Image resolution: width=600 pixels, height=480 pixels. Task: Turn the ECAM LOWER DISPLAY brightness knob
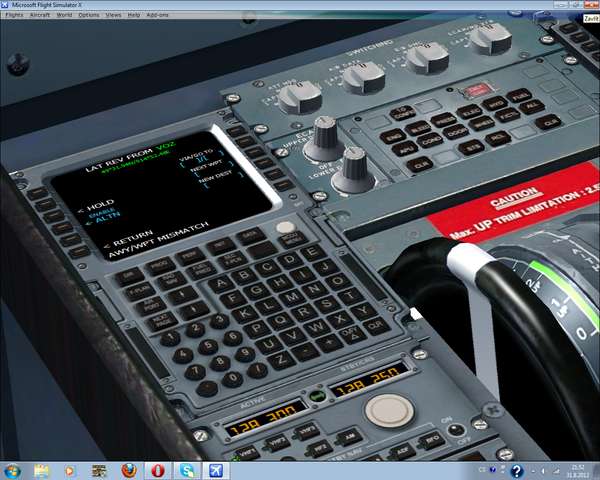(353, 170)
